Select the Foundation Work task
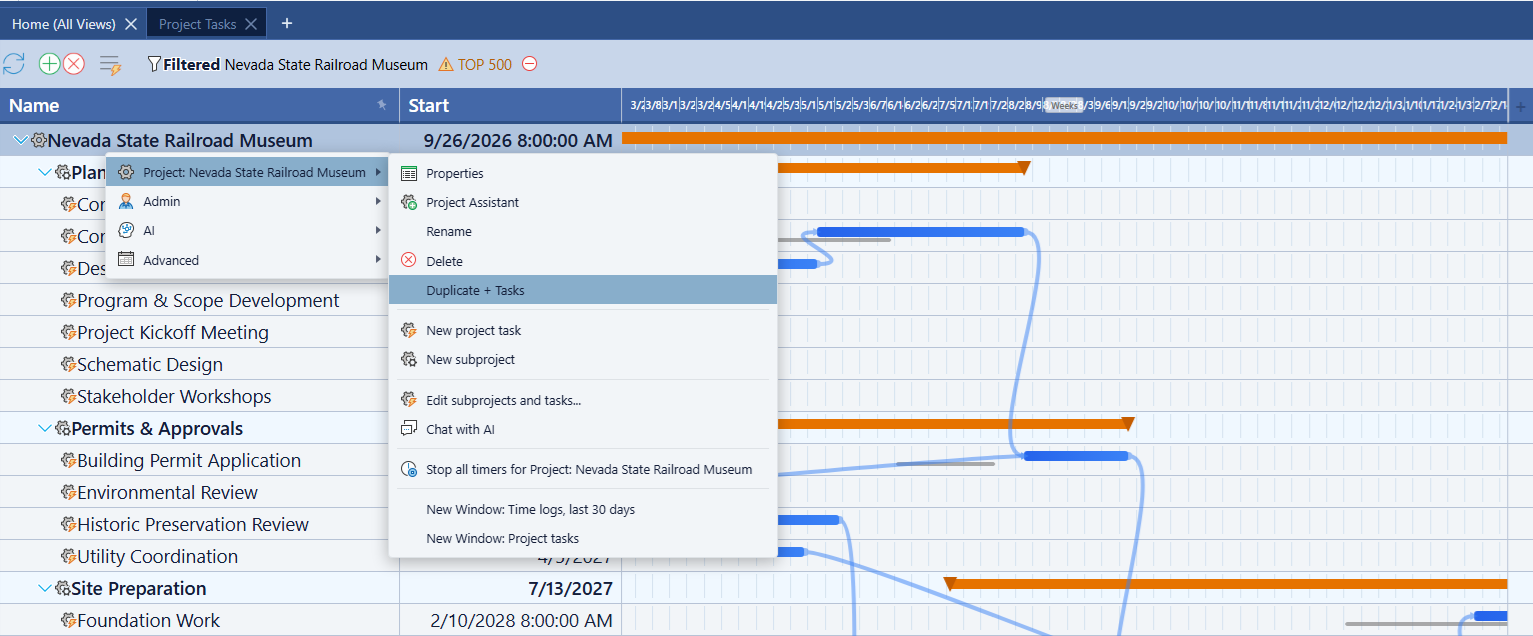The image size is (1533, 636). click(148, 621)
